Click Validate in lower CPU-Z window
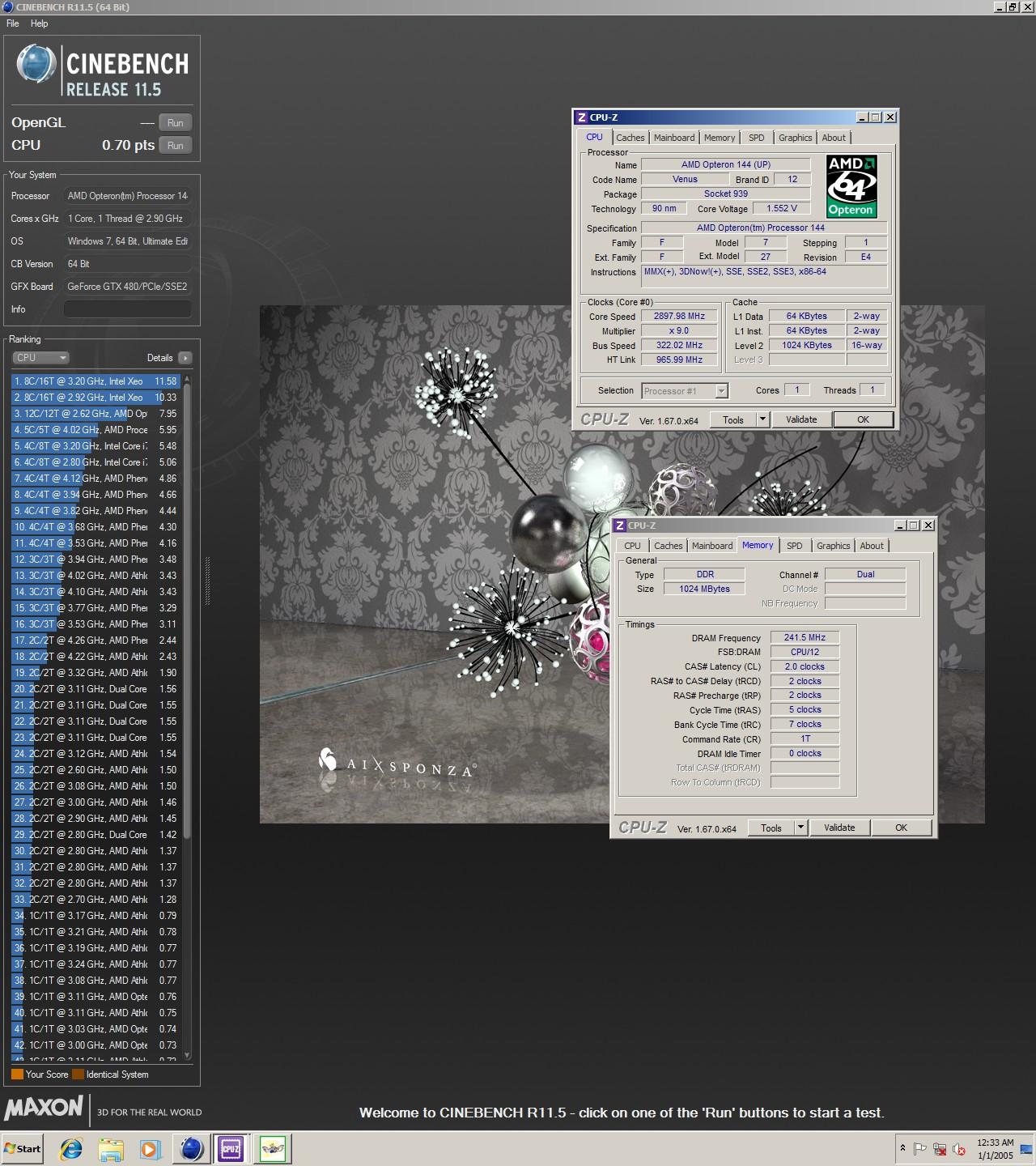1036x1166 pixels. (x=839, y=828)
